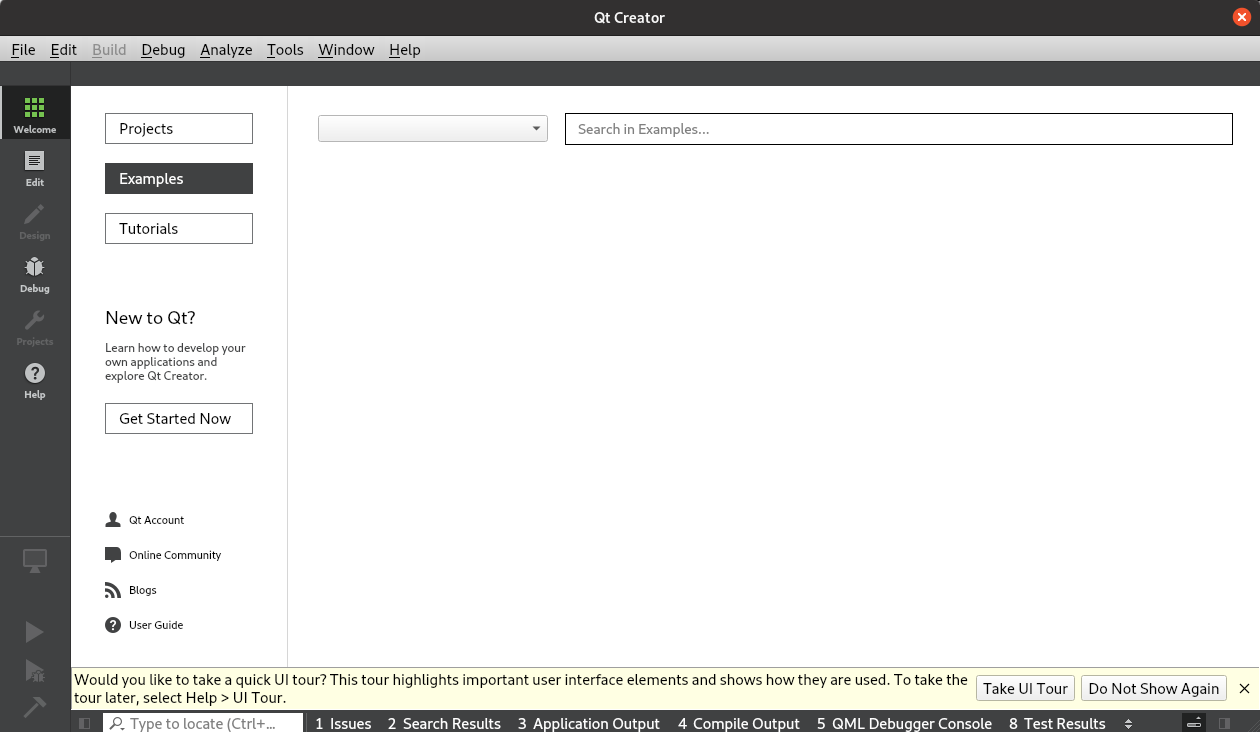Select the Tutorials button
Viewport: 1260px width, 732px height.
coord(179,228)
